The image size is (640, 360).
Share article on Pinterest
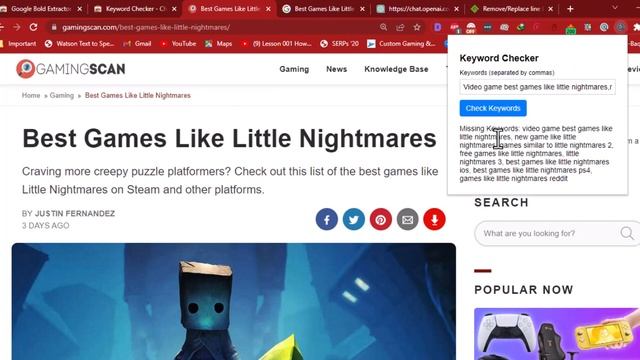(x=380, y=220)
